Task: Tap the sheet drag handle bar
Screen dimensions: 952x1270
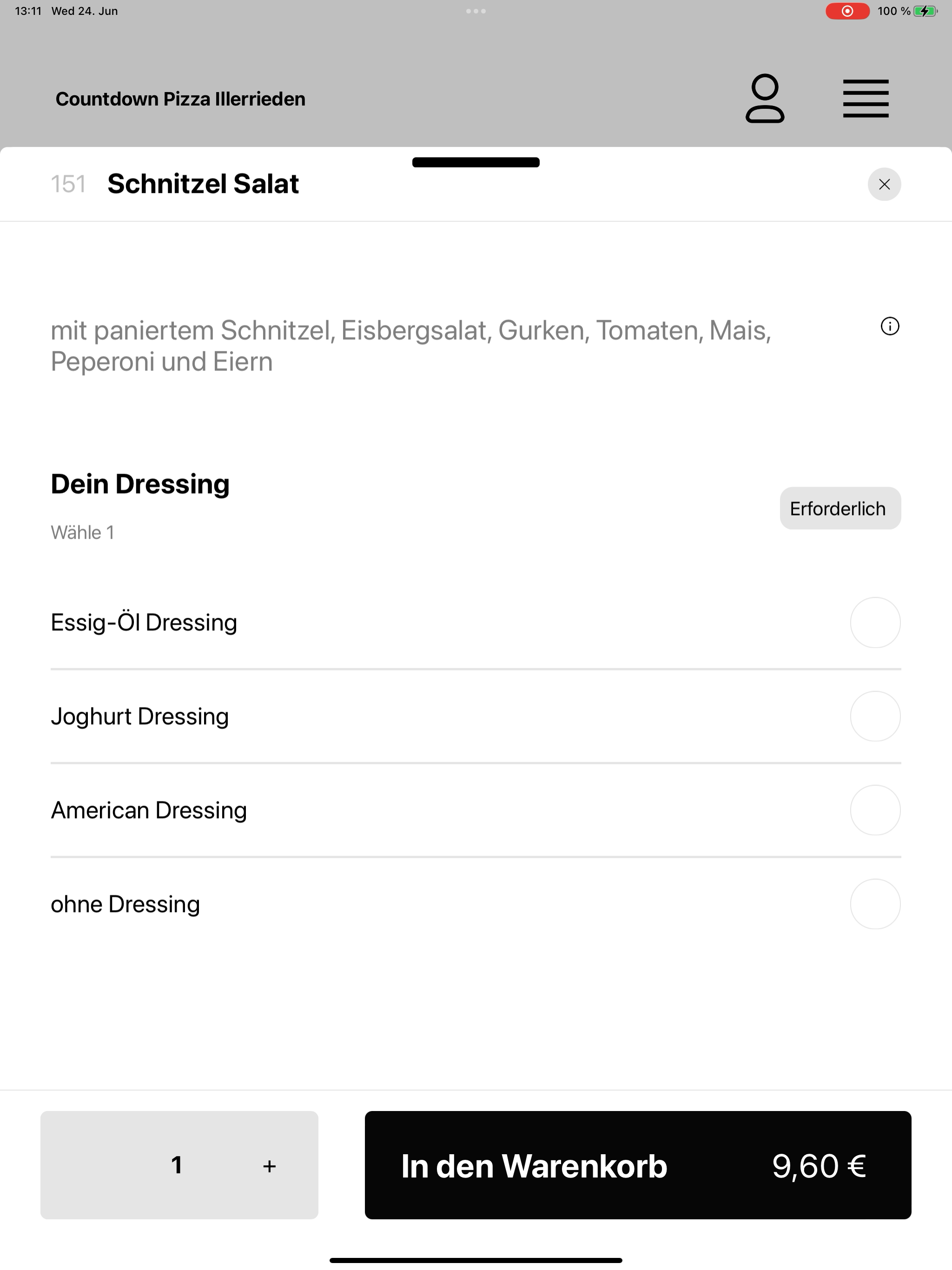Action: 476,163
